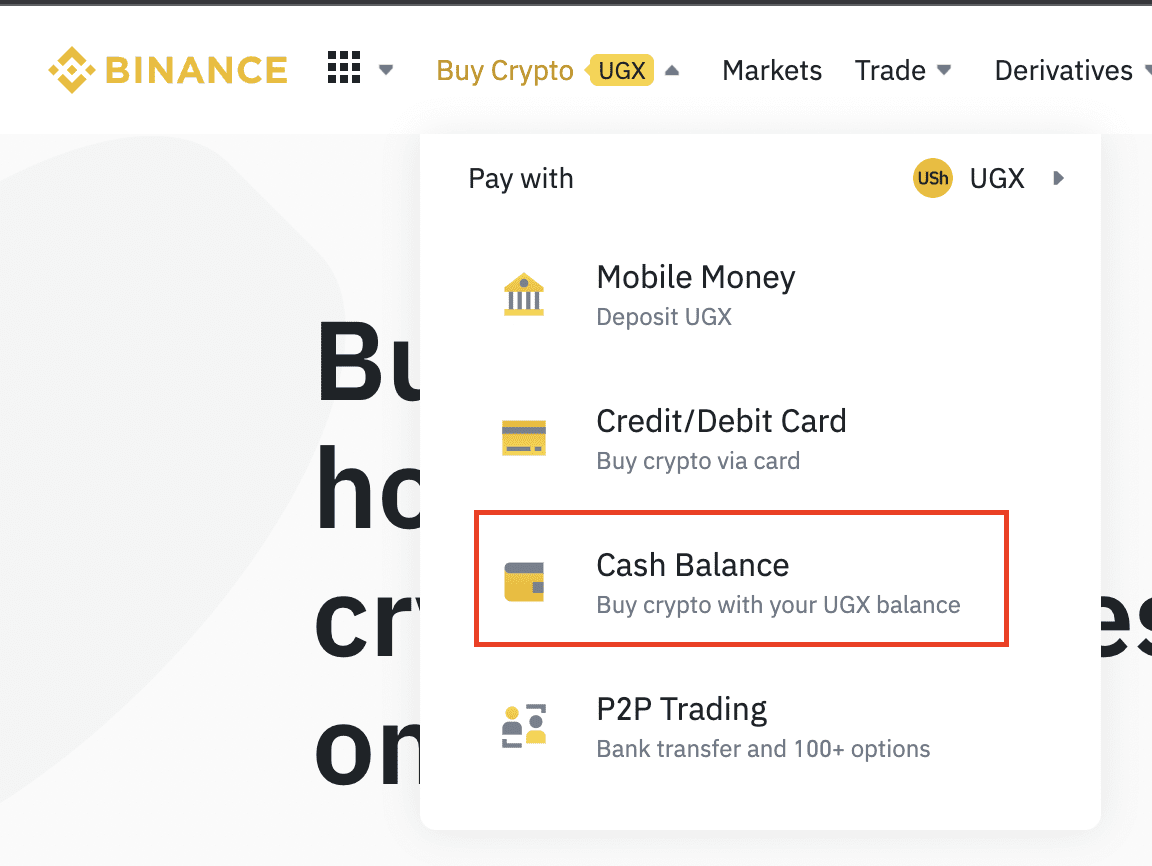Viewport: 1152px width, 866px height.
Task: Go to the Markets page
Action: (x=771, y=70)
